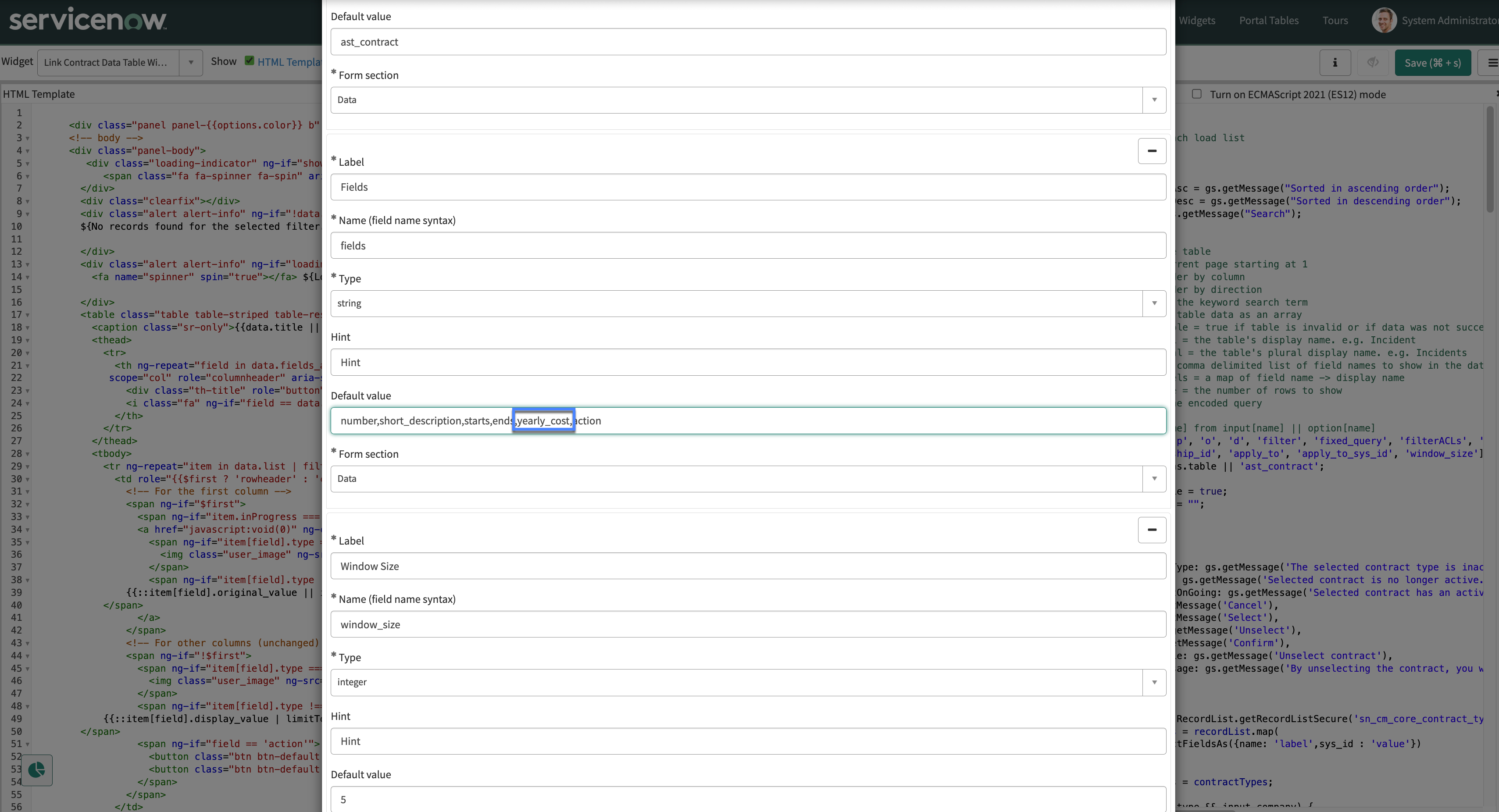Open the hamburger menu next to Save
Screen dimensions: 1499x812
pyautogui.click(x=1492, y=62)
